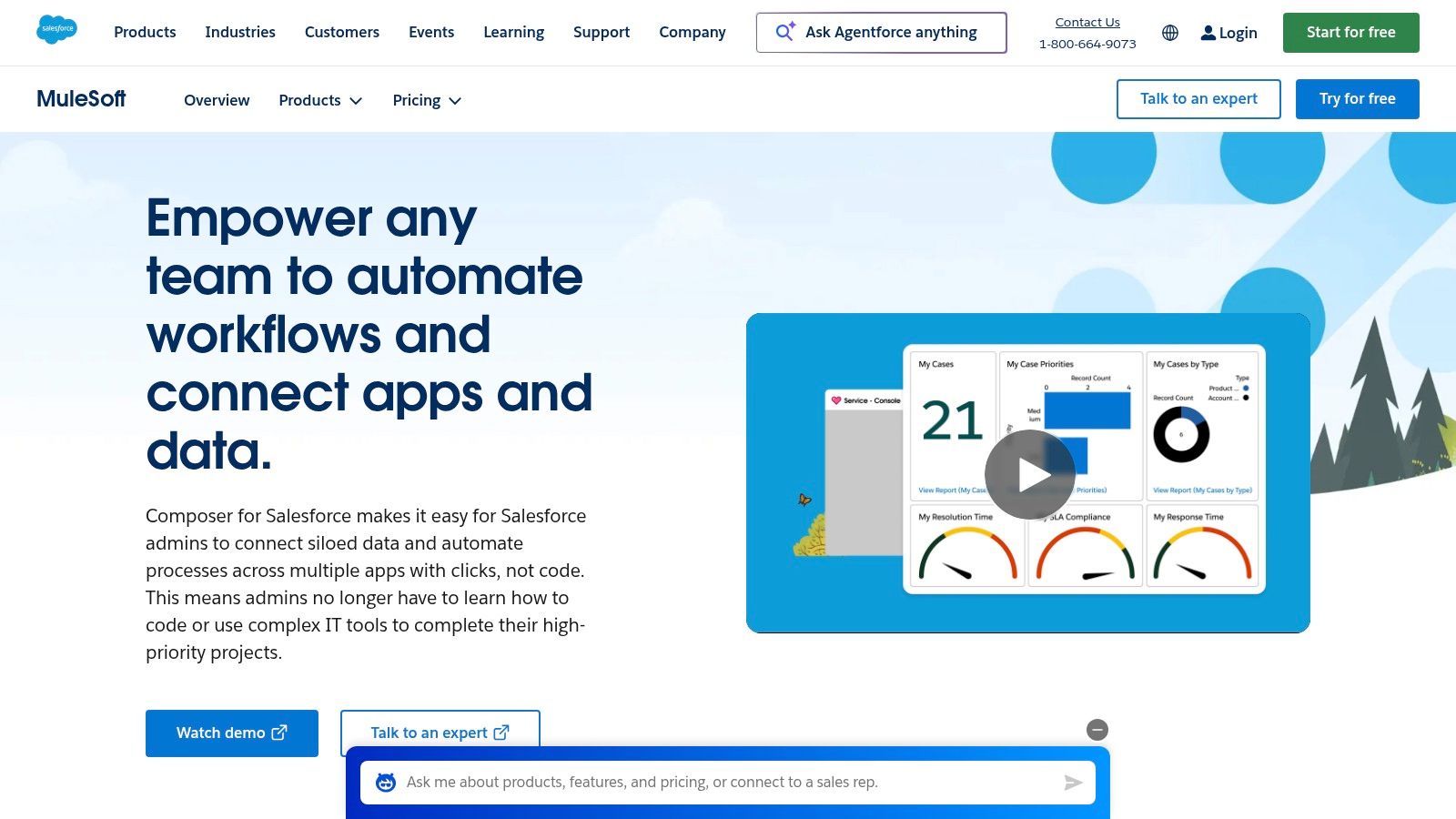
Task: Click the Agentforce sparkle search icon
Action: pos(785,32)
